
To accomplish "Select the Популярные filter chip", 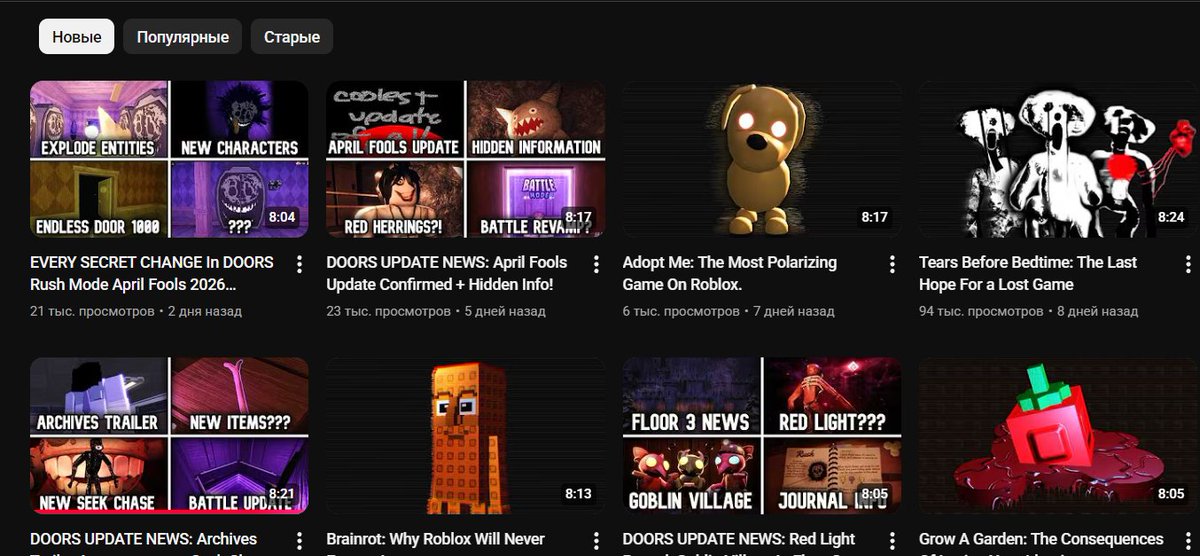I will click(x=183, y=37).
